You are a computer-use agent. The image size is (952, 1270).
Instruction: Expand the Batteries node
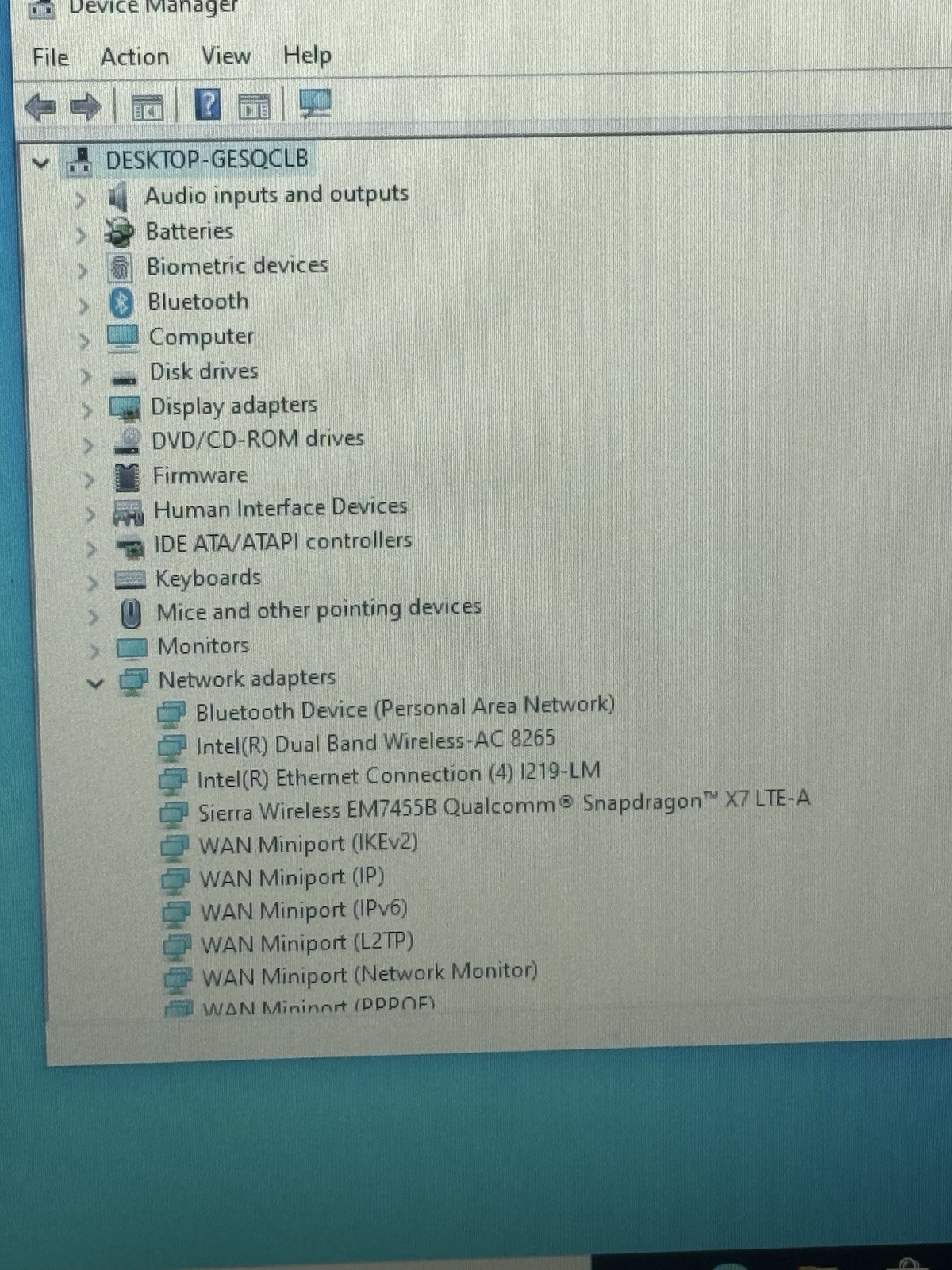(x=80, y=235)
